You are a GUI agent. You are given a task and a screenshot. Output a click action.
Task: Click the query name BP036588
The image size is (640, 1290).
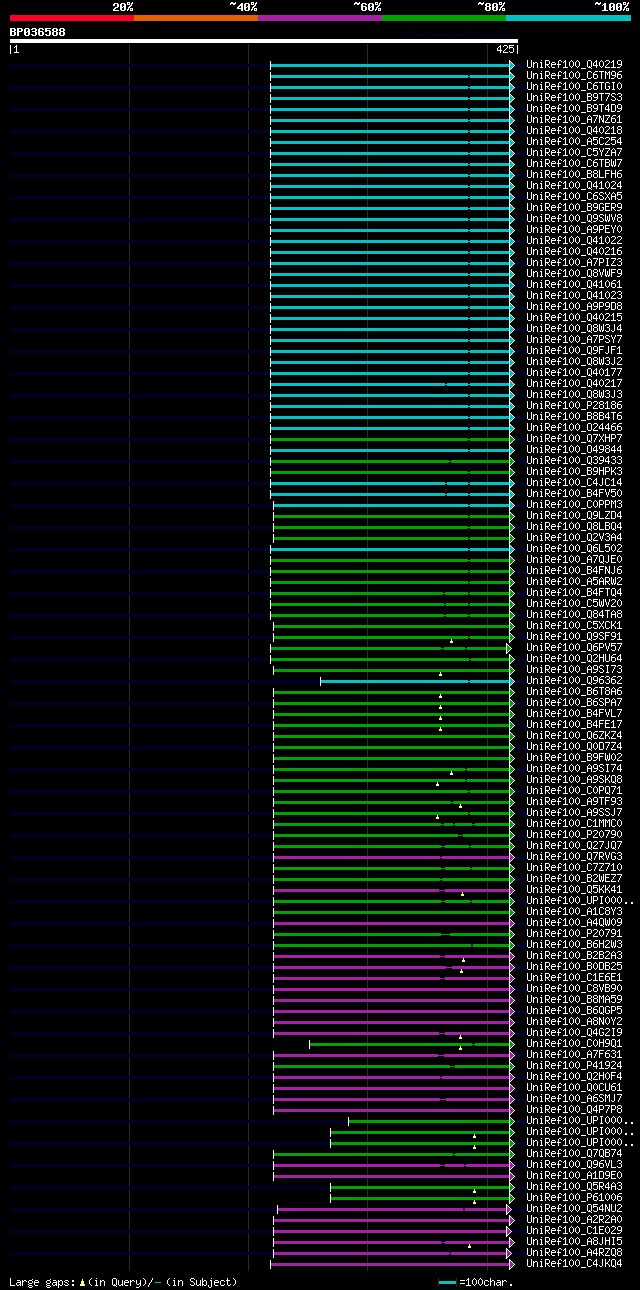point(38,32)
